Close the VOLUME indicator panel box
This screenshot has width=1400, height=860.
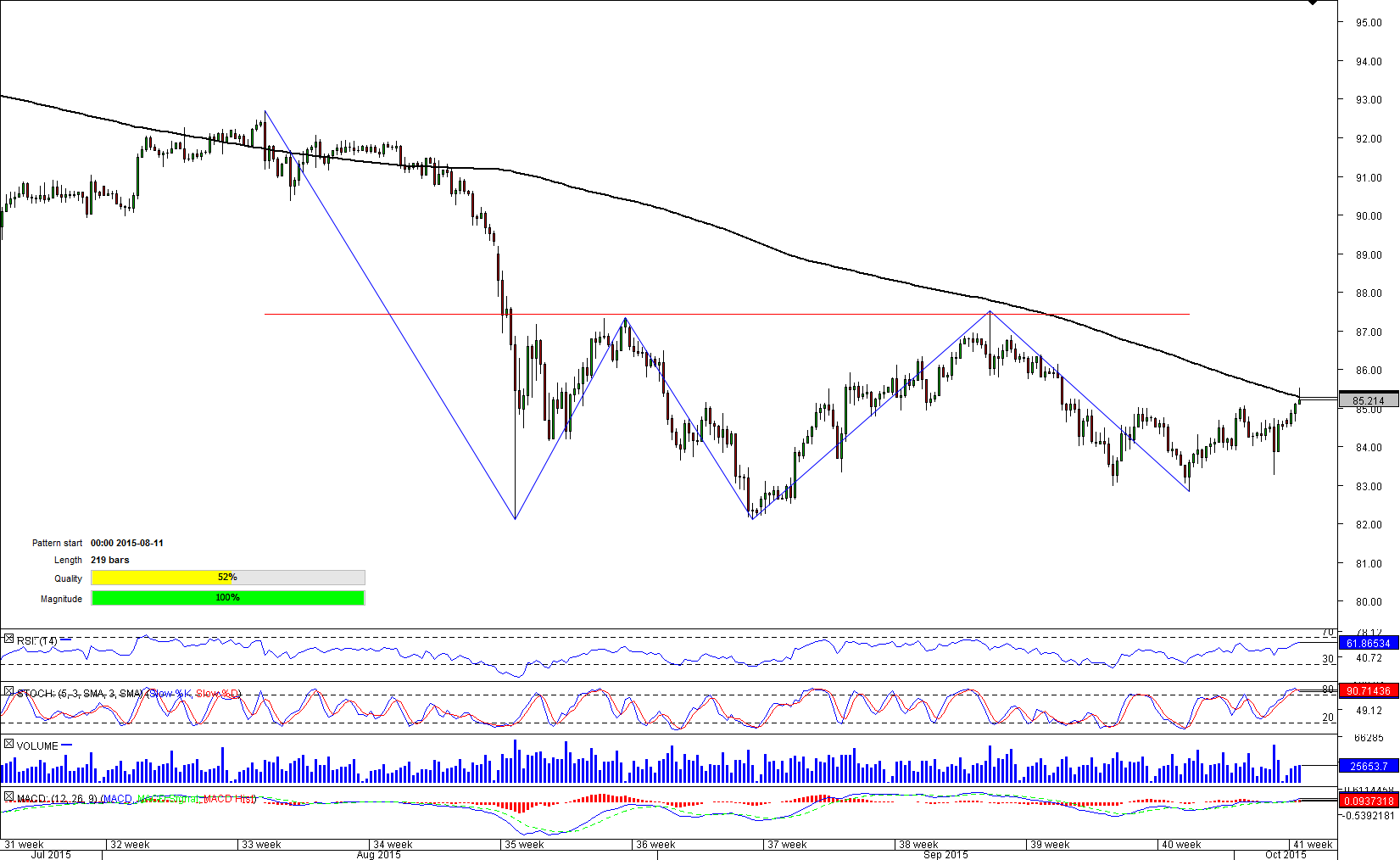[x=8, y=744]
